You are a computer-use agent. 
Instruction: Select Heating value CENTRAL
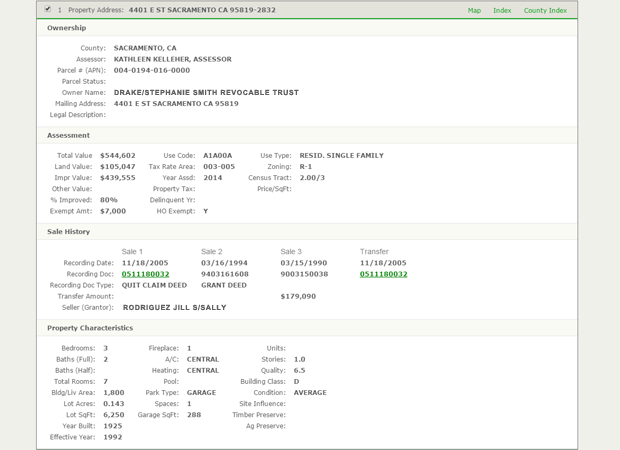click(203, 370)
